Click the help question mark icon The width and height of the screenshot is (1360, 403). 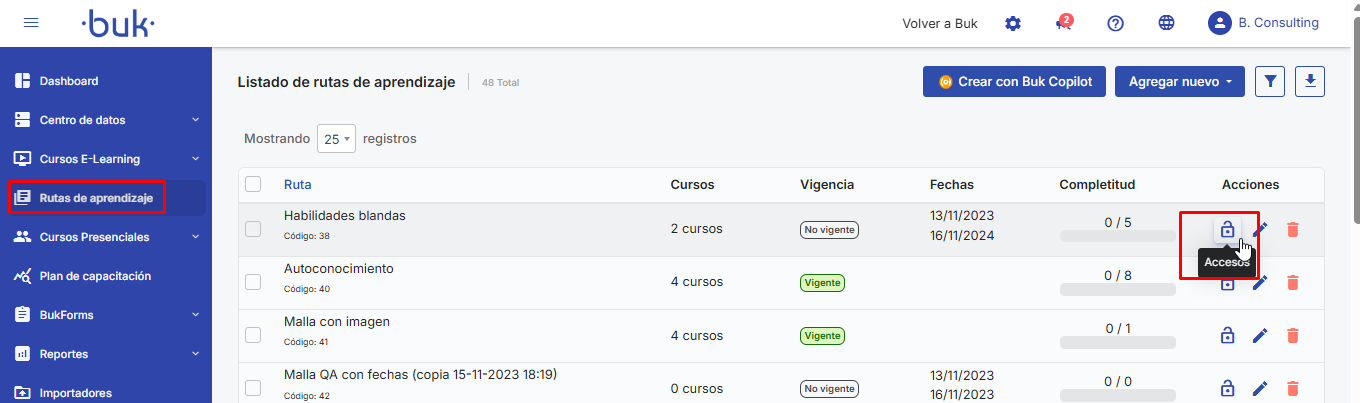tap(1116, 23)
